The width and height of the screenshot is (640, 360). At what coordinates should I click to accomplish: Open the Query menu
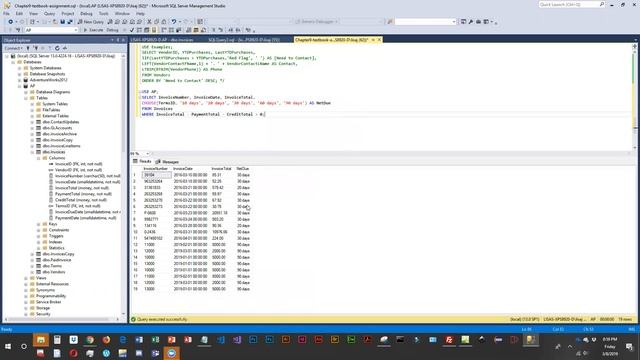pos(49,13)
